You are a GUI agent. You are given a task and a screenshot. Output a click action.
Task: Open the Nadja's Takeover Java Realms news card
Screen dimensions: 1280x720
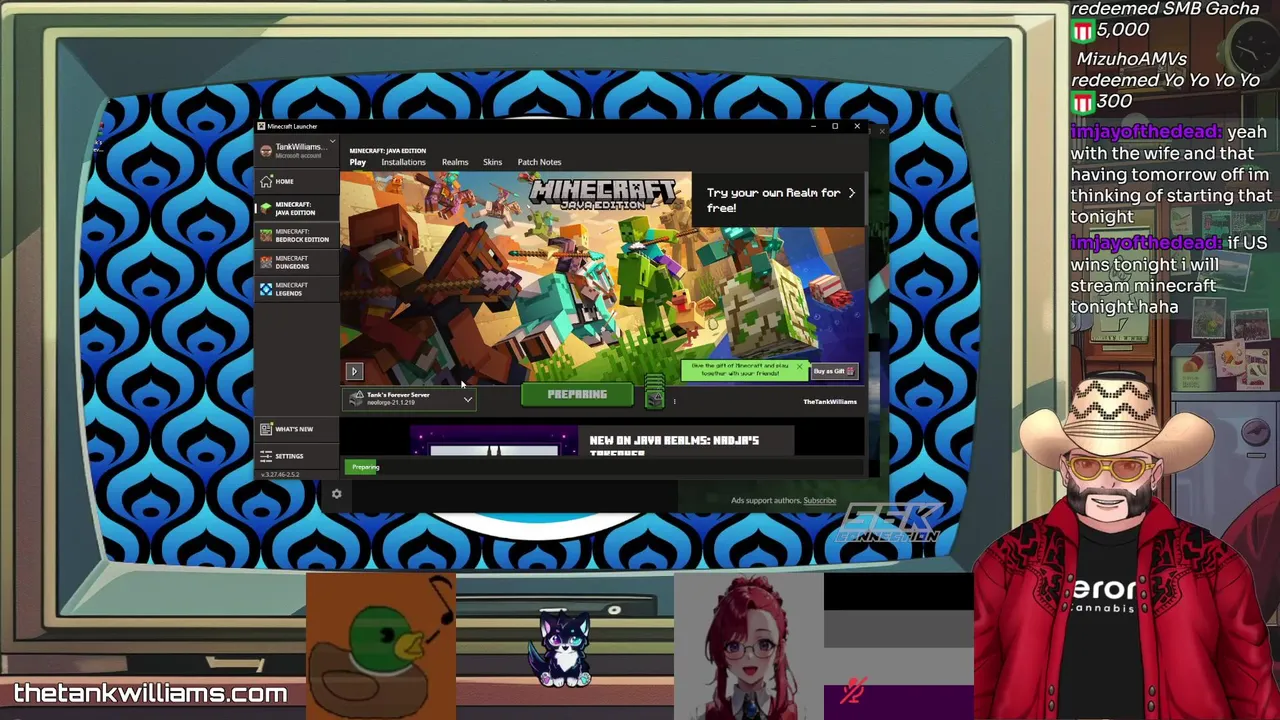[601, 441]
